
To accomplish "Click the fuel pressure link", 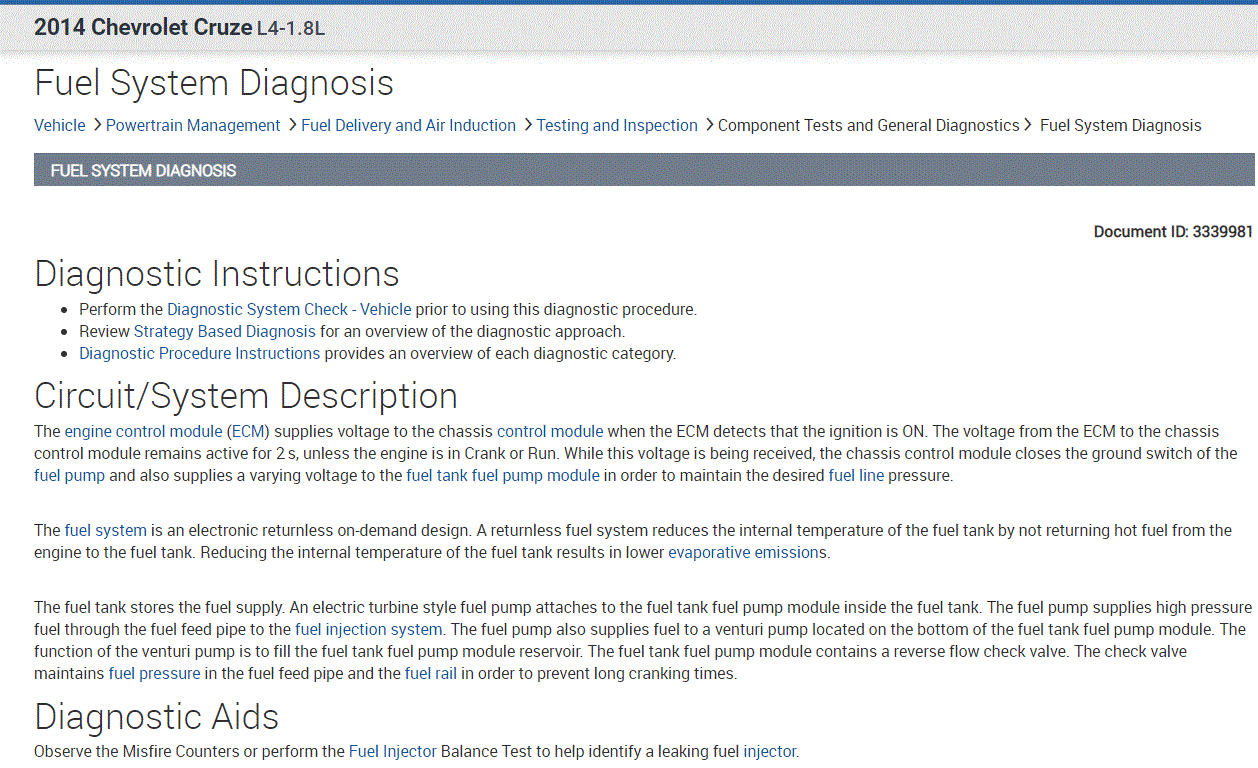I will (154, 673).
